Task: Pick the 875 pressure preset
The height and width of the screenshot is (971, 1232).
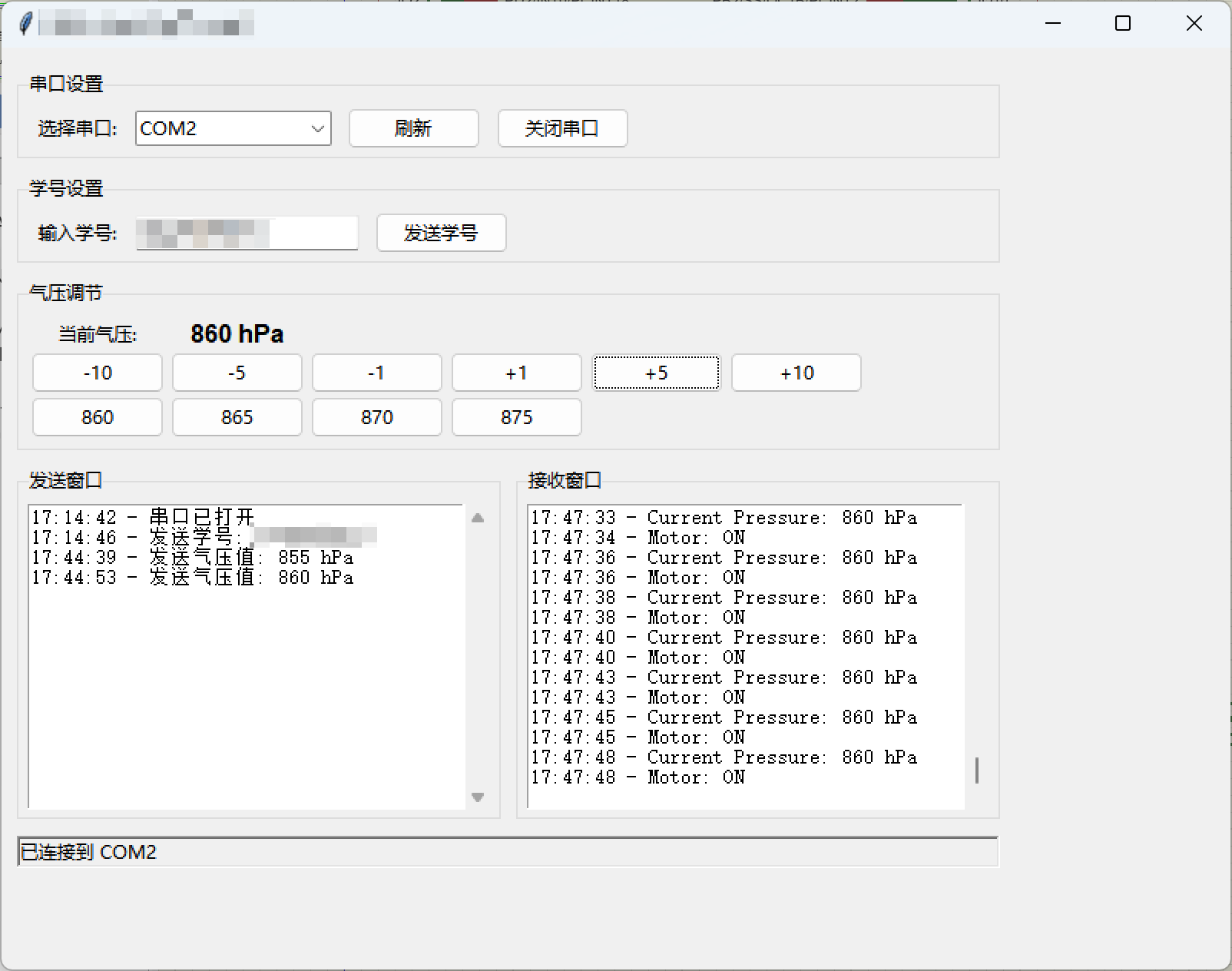Action: 516,417
